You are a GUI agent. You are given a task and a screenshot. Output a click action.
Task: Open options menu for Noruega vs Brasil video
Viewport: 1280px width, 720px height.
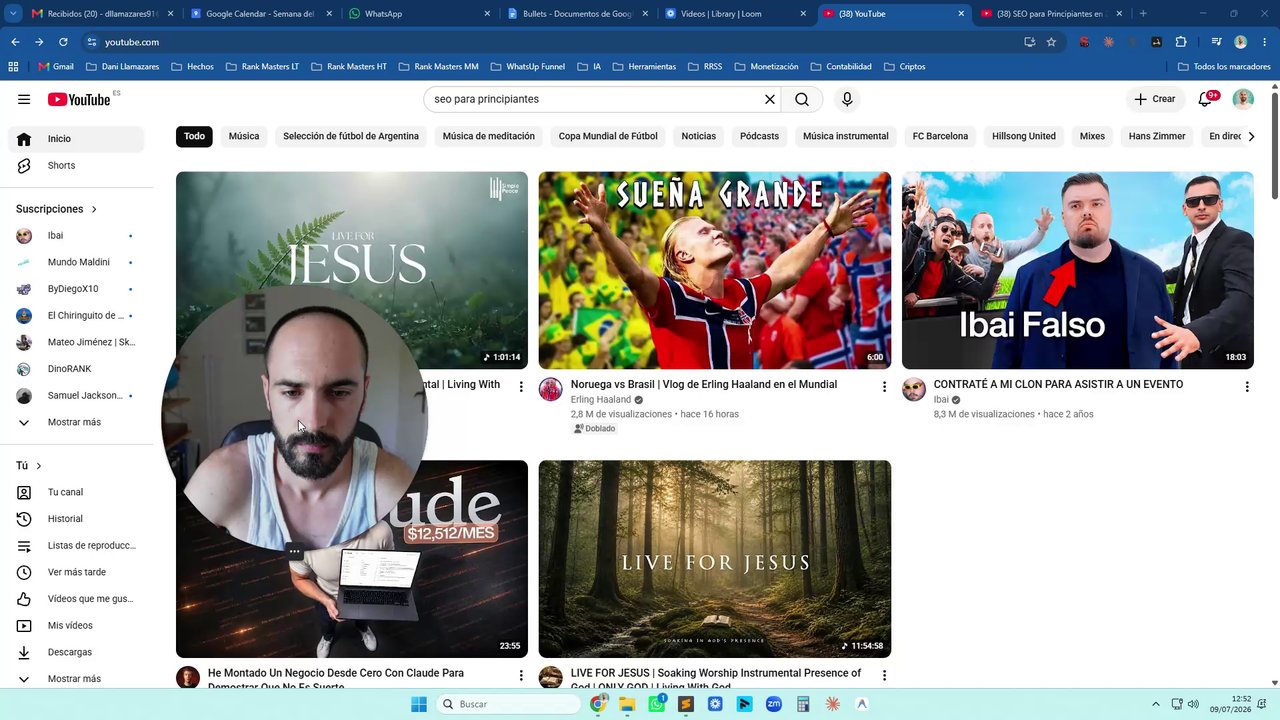[x=884, y=386]
